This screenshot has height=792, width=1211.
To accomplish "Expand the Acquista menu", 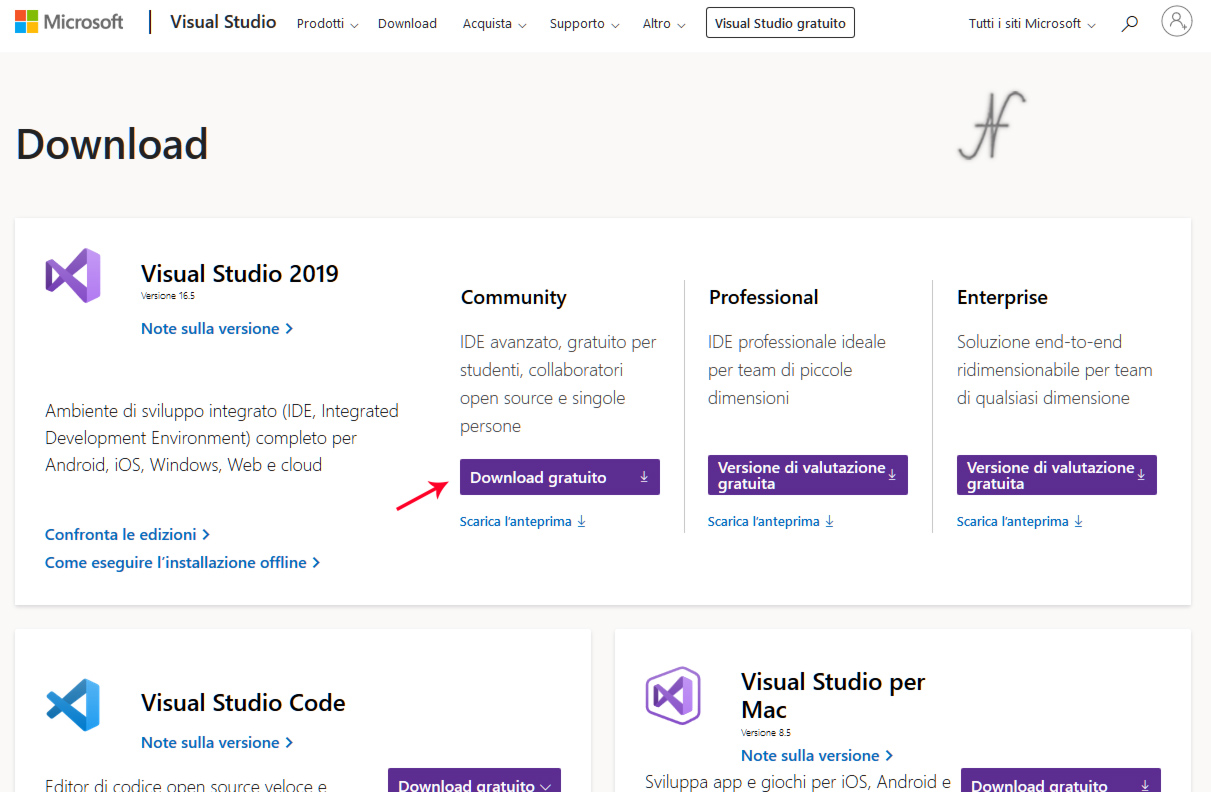I will click(x=493, y=23).
